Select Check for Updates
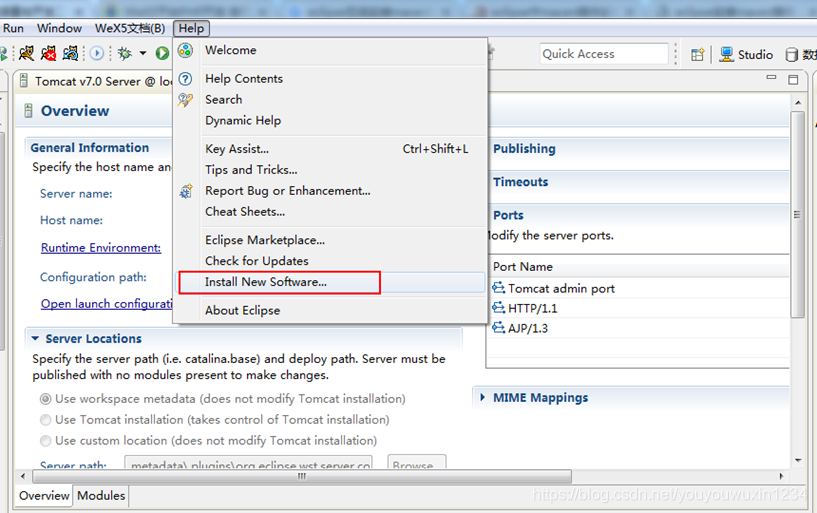Viewport: 817px width, 513px height. click(256, 261)
